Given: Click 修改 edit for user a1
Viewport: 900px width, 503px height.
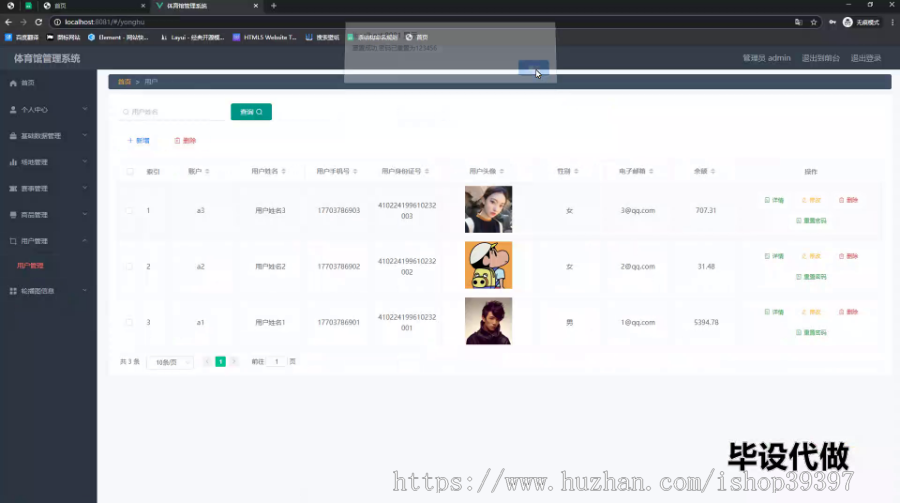Looking at the screenshot, I should point(812,312).
